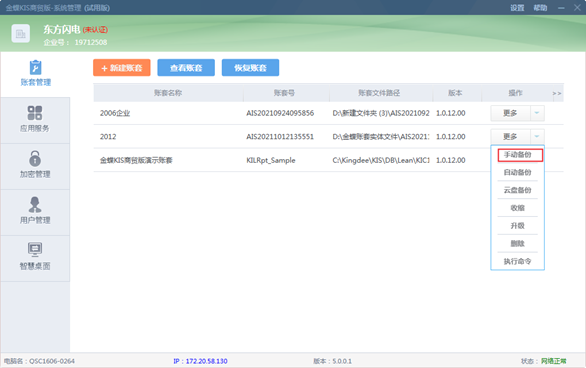
Task: Click account number AIS20211012135551
Action: (280, 137)
